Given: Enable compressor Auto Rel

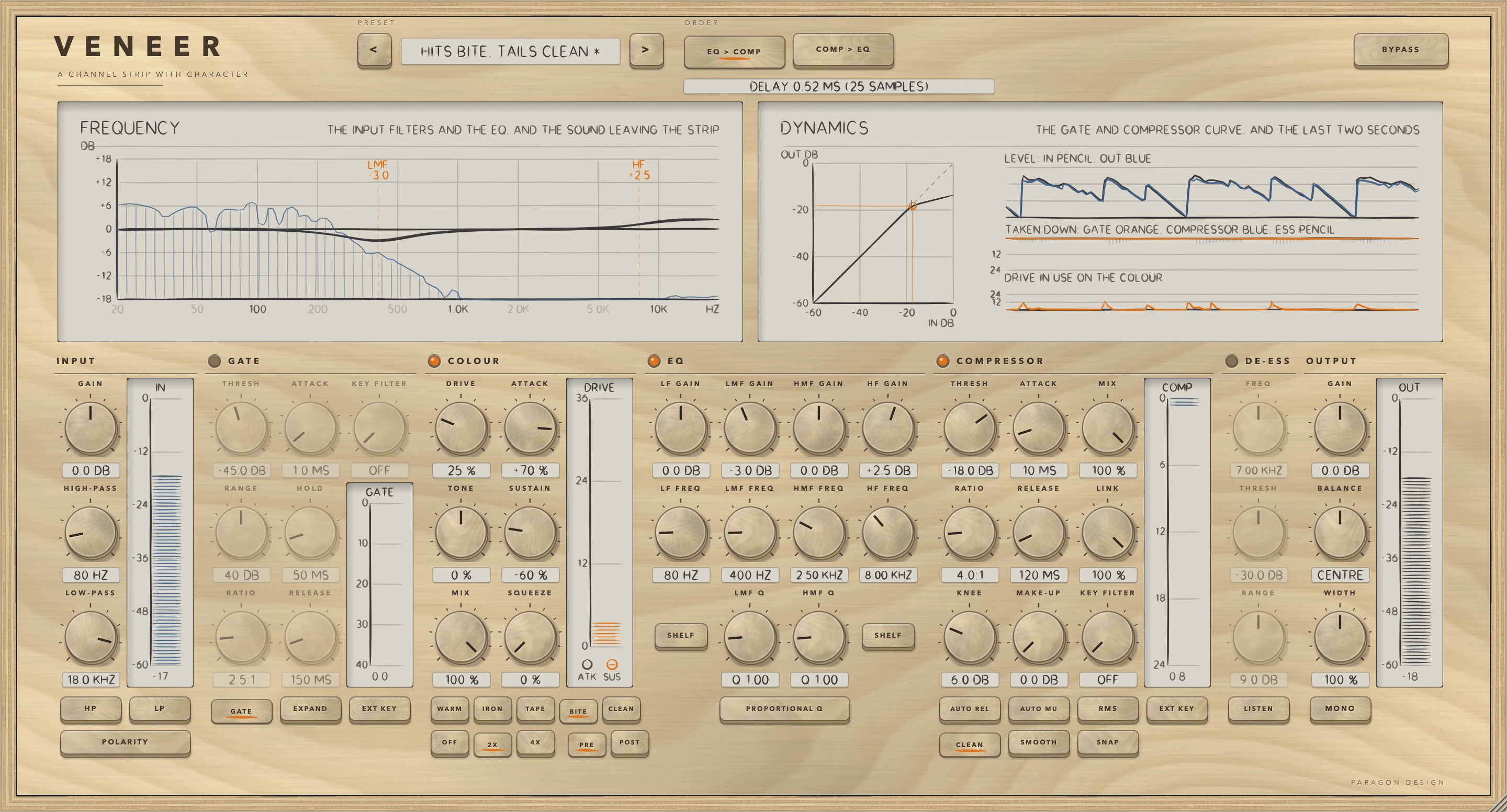Looking at the screenshot, I should click(970, 709).
